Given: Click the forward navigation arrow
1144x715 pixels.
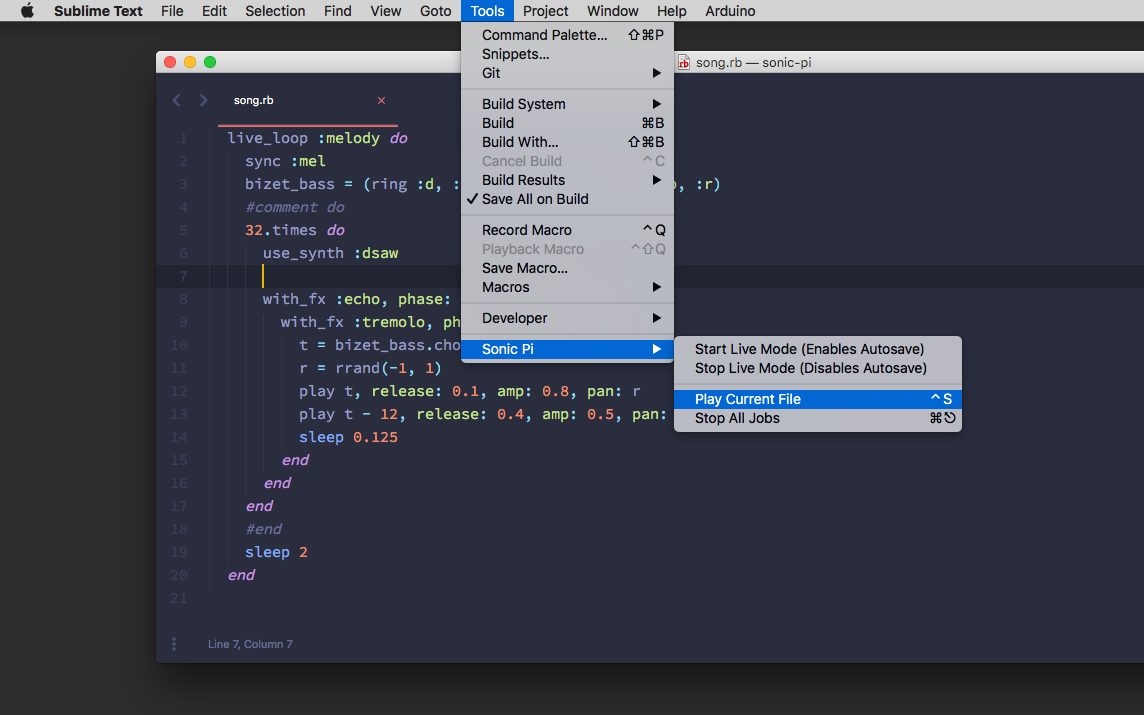Looking at the screenshot, I should pyautogui.click(x=204, y=101).
